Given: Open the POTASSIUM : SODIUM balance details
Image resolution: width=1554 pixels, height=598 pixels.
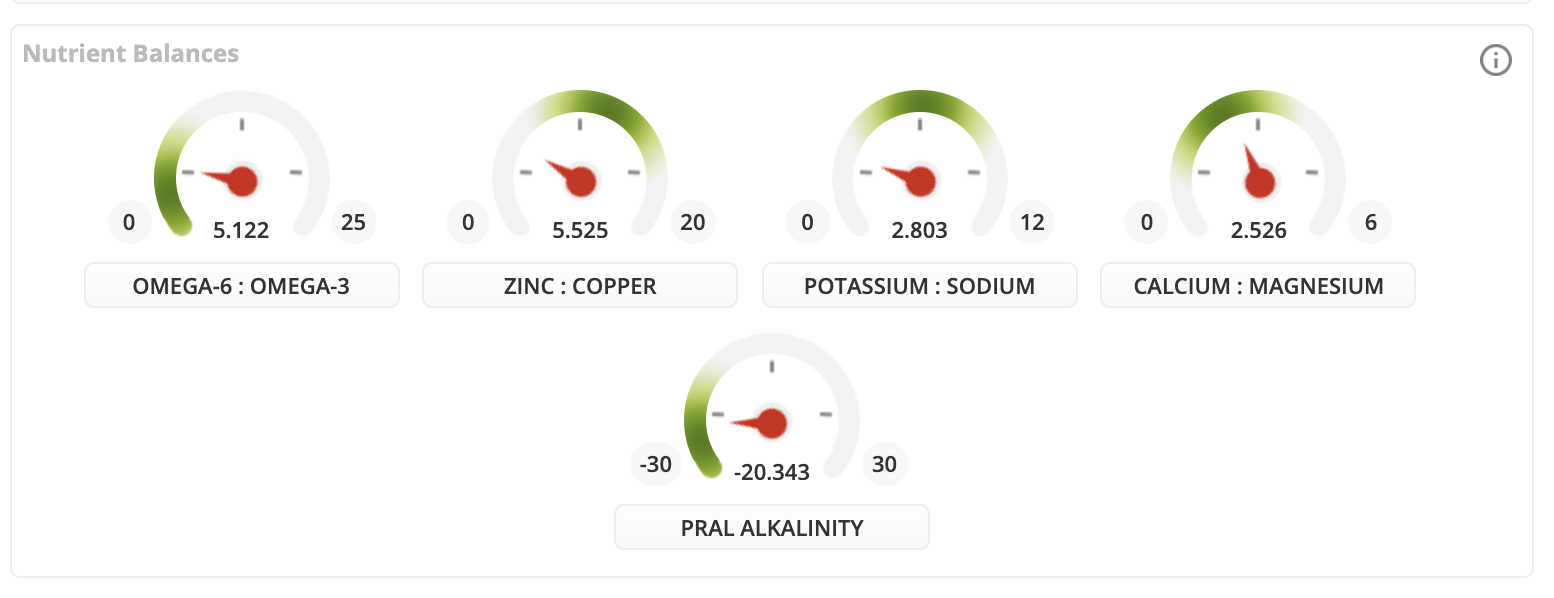Looking at the screenshot, I should tap(919, 285).
